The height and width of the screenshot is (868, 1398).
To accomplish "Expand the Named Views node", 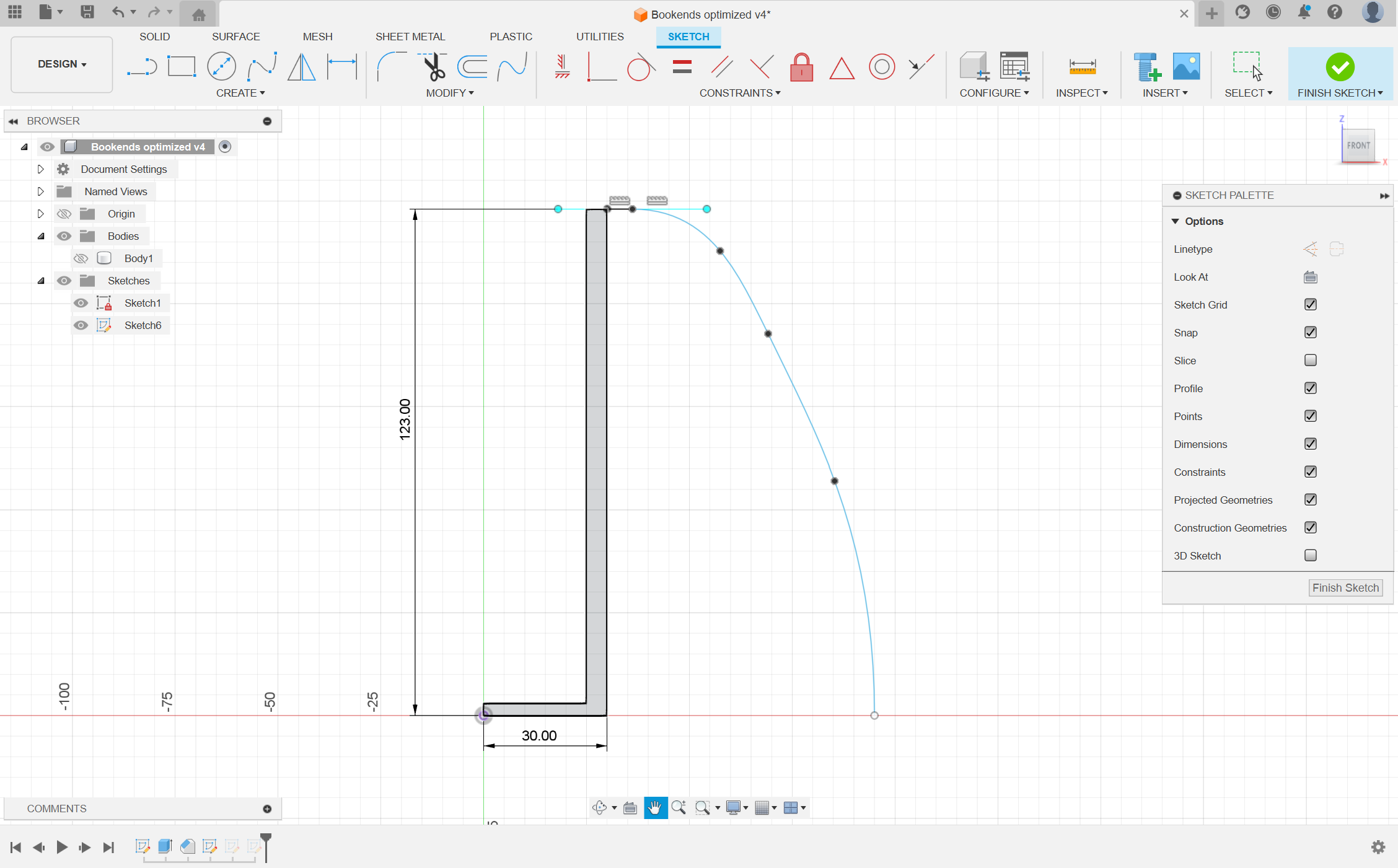I will tap(40, 191).
